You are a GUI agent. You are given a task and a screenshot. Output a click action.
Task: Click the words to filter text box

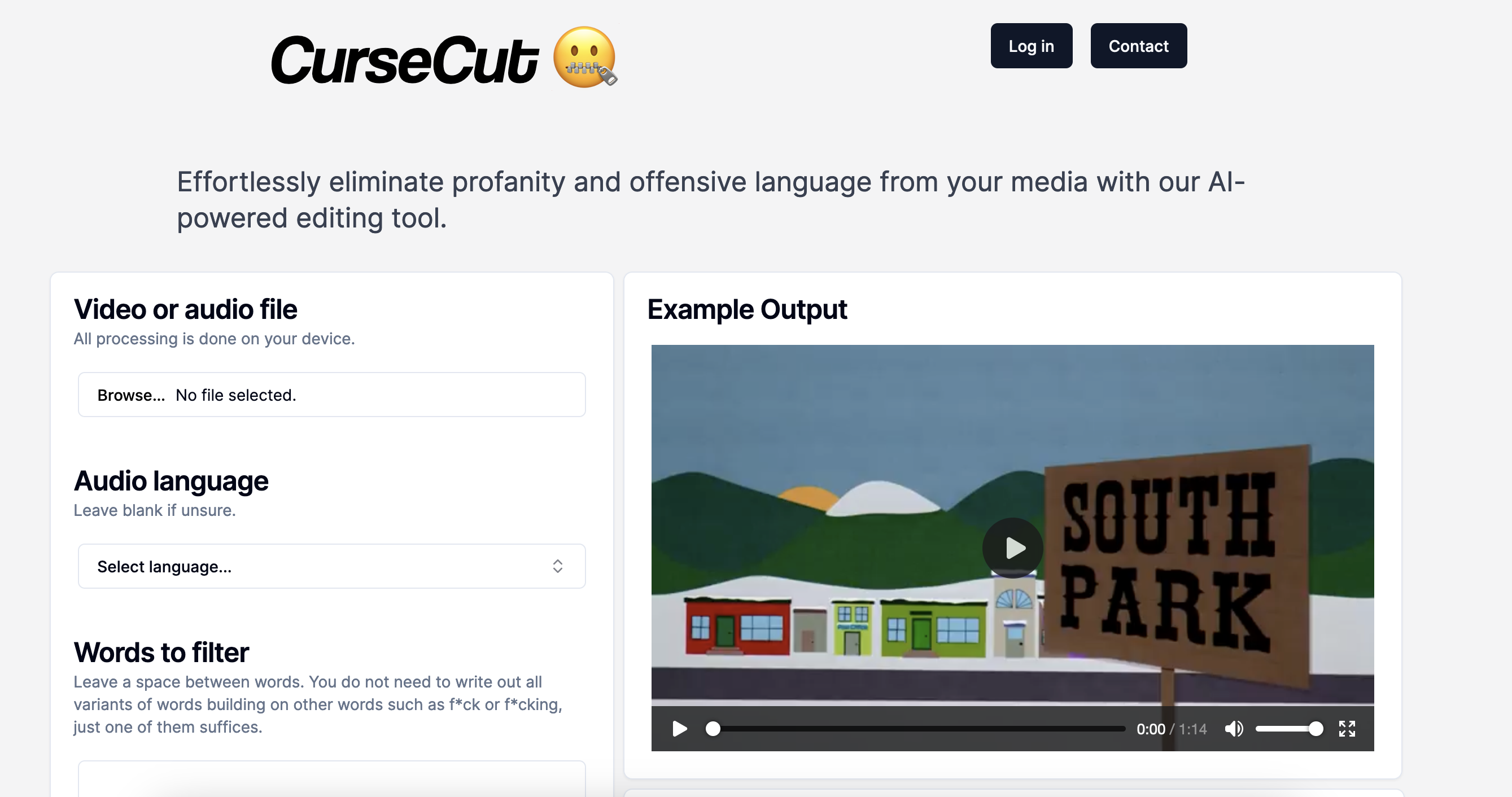[x=331, y=779]
